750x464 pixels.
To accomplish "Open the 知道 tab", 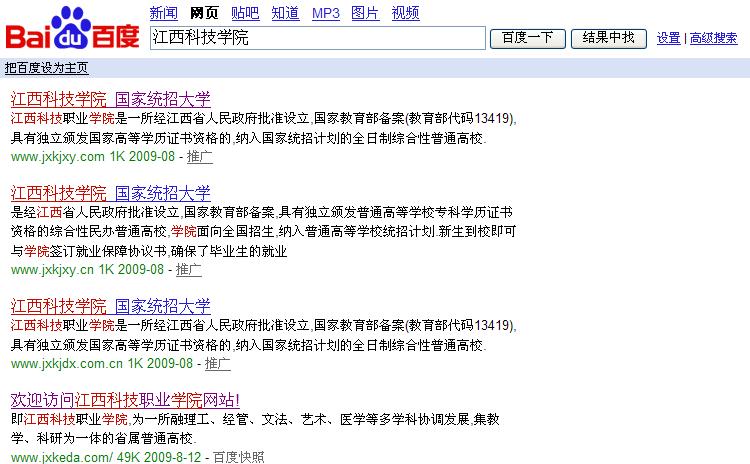I will point(285,13).
